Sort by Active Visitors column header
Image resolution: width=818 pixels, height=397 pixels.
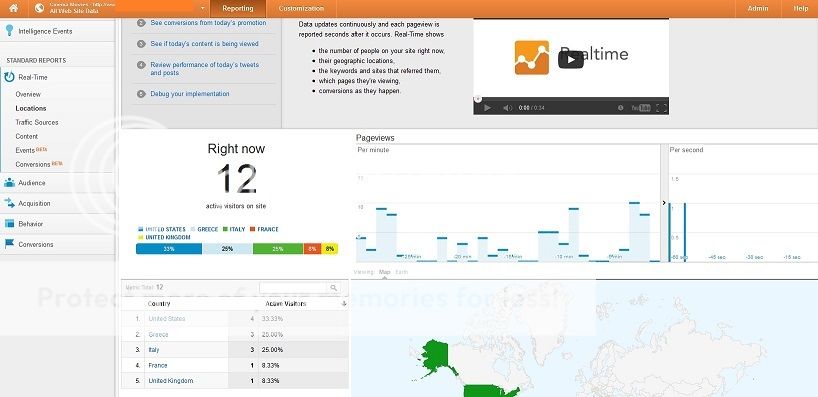click(285, 304)
